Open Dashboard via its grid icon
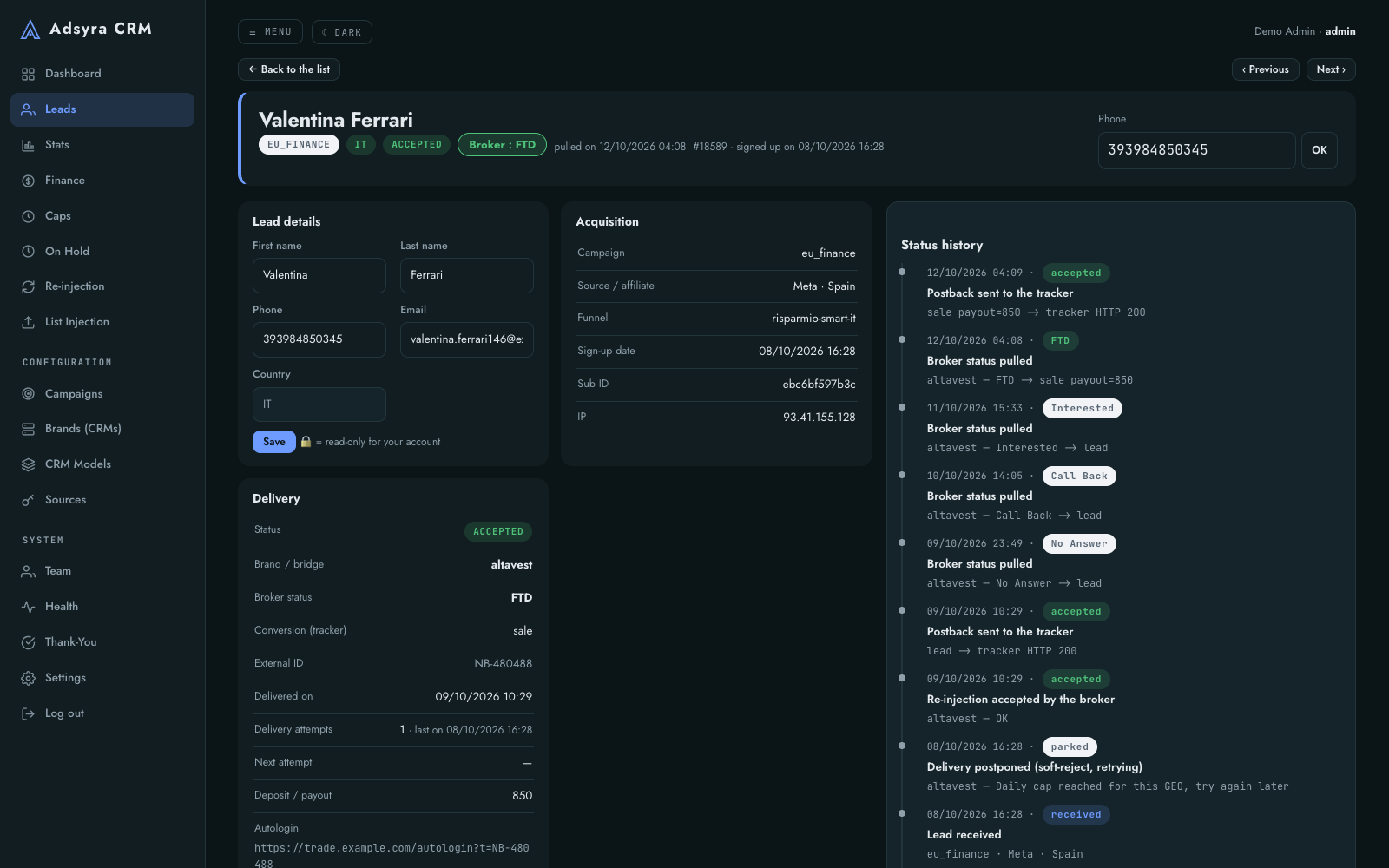The width and height of the screenshot is (1389, 868). [29, 74]
